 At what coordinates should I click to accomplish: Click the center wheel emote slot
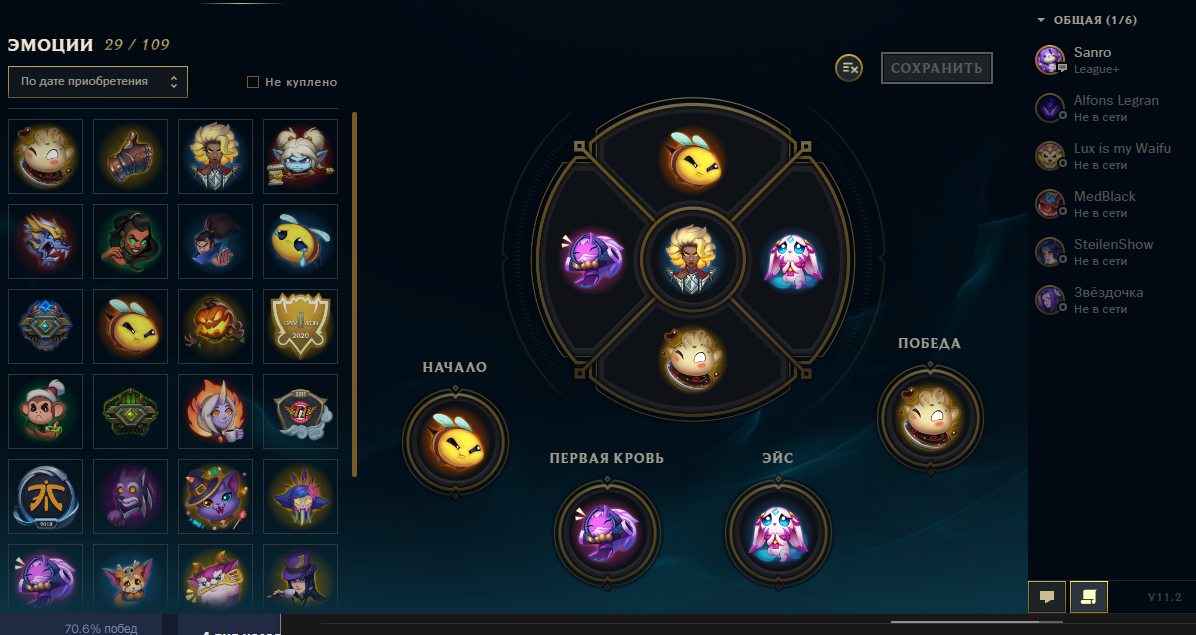[x=692, y=258]
